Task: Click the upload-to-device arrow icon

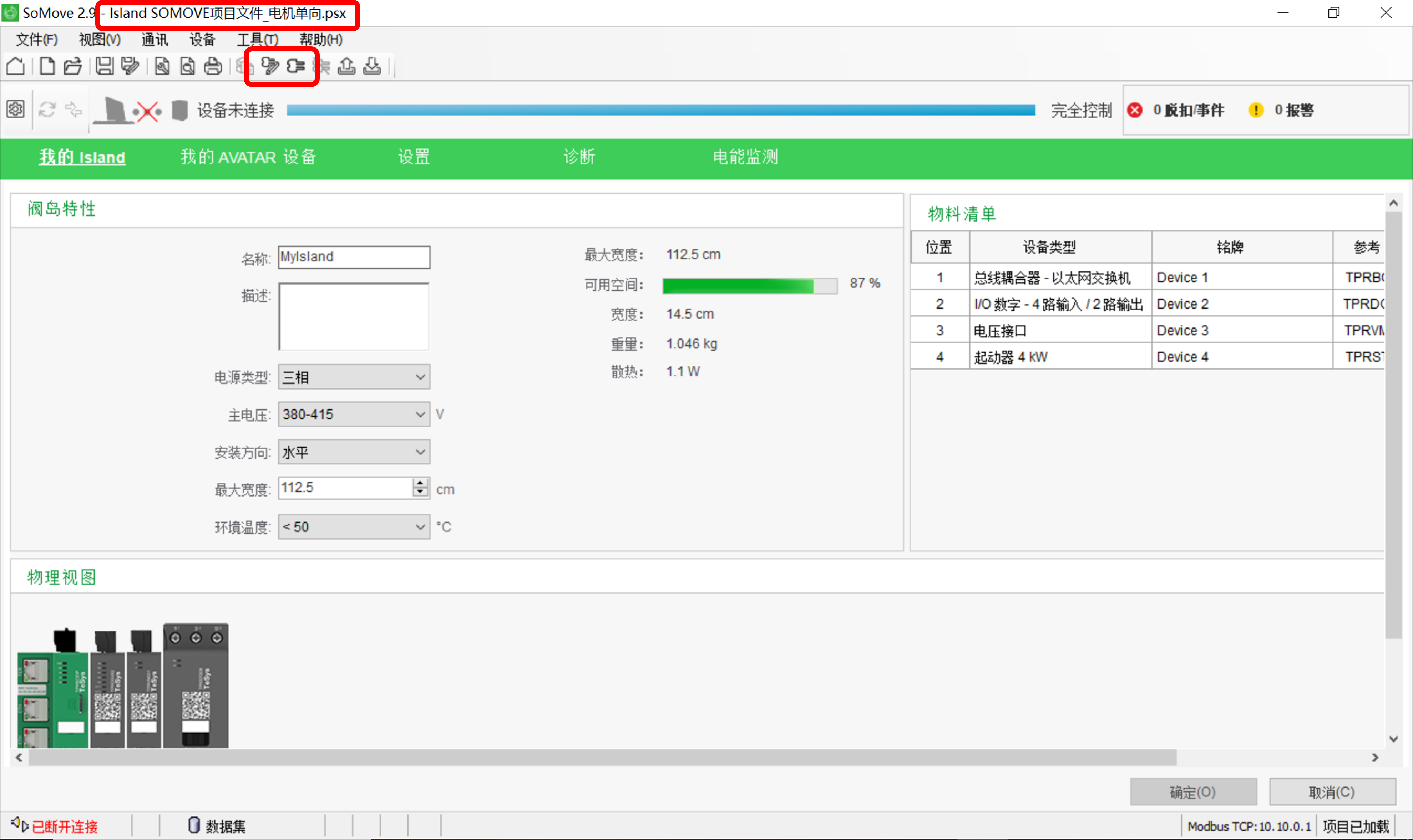Action: pos(346,66)
